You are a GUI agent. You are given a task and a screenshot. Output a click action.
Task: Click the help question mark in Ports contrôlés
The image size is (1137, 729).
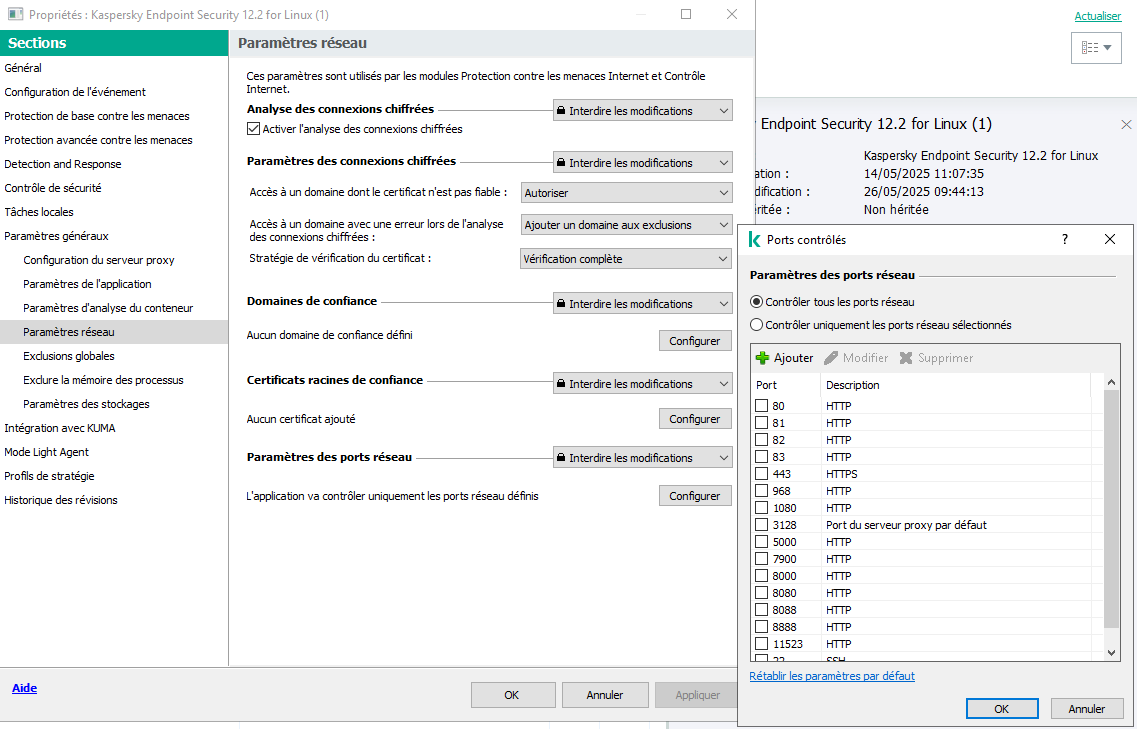[1064, 239]
